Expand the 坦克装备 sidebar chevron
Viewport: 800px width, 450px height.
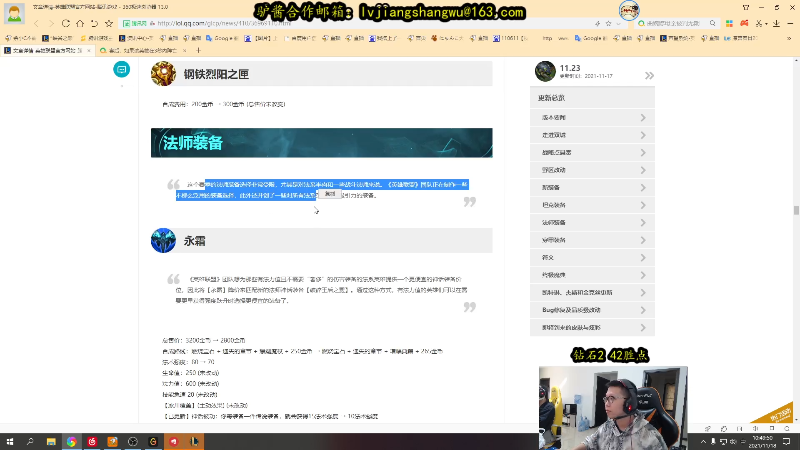tap(643, 205)
